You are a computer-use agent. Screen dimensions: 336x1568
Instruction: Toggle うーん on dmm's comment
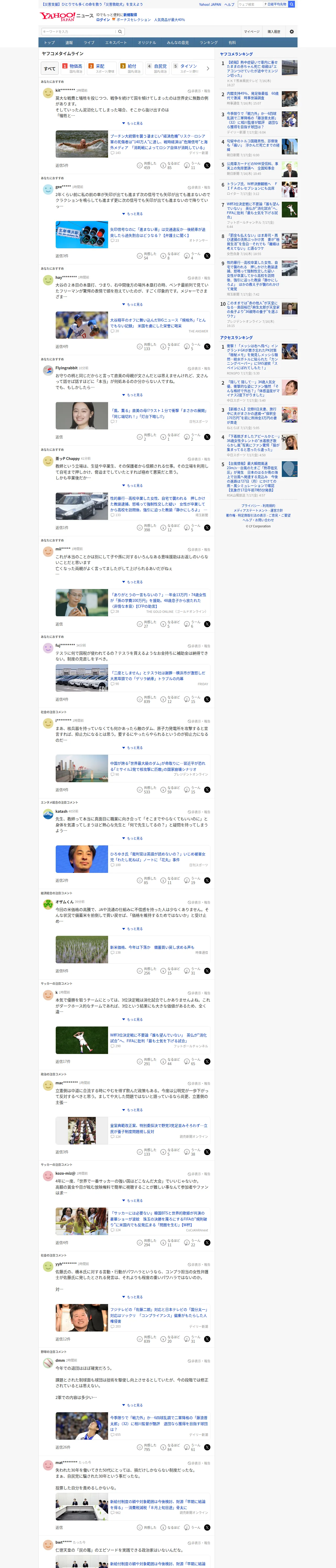(193, 1448)
